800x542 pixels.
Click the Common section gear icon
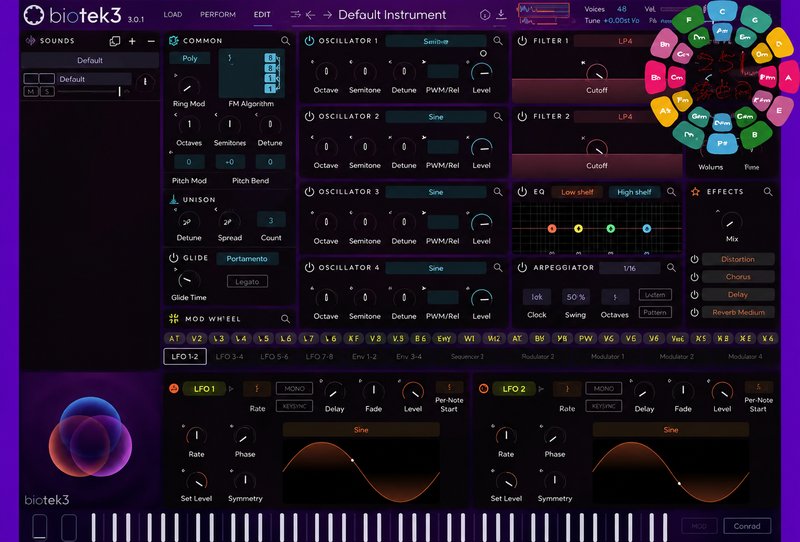click(173, 40)
